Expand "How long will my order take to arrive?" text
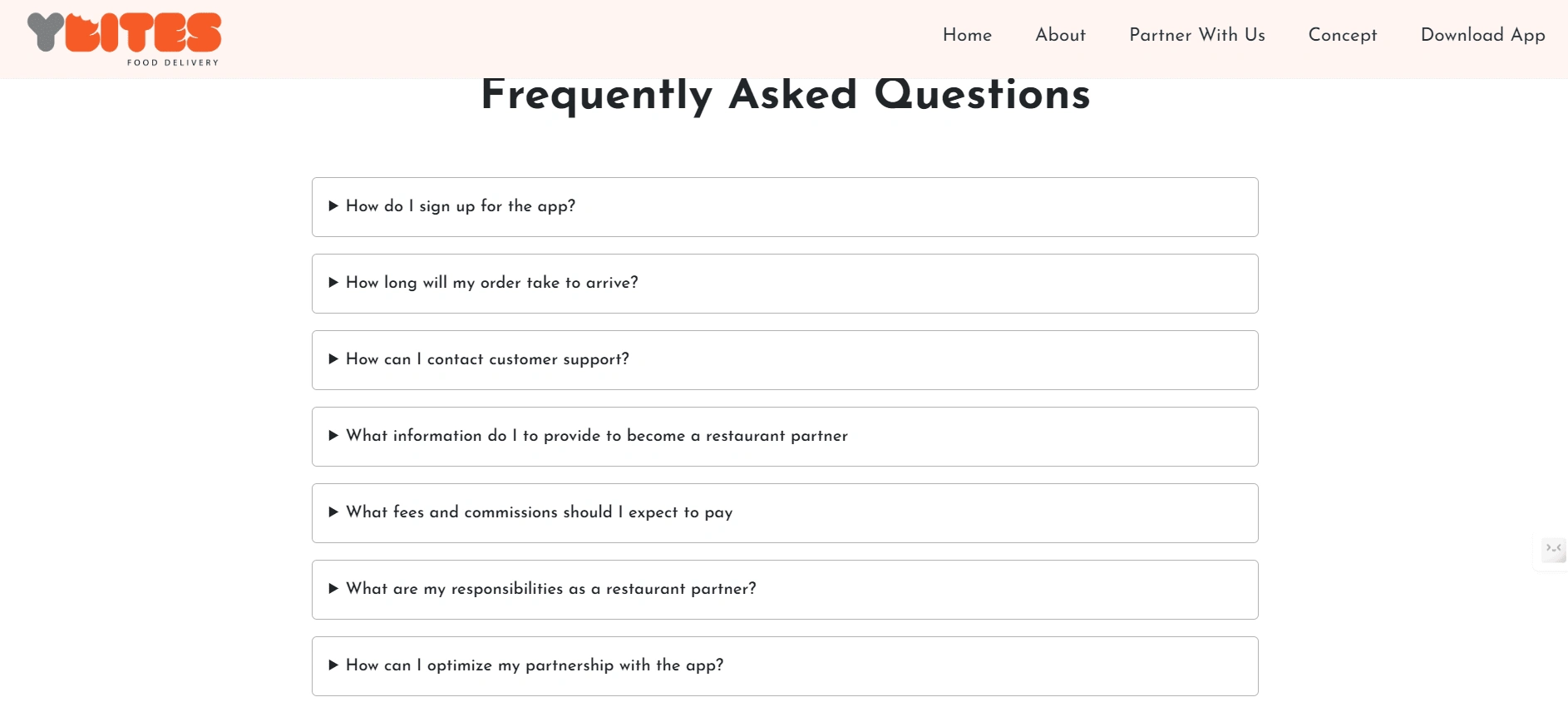Image resolution: width=1568 pixels, height=707 pixels. coord(492,283)
